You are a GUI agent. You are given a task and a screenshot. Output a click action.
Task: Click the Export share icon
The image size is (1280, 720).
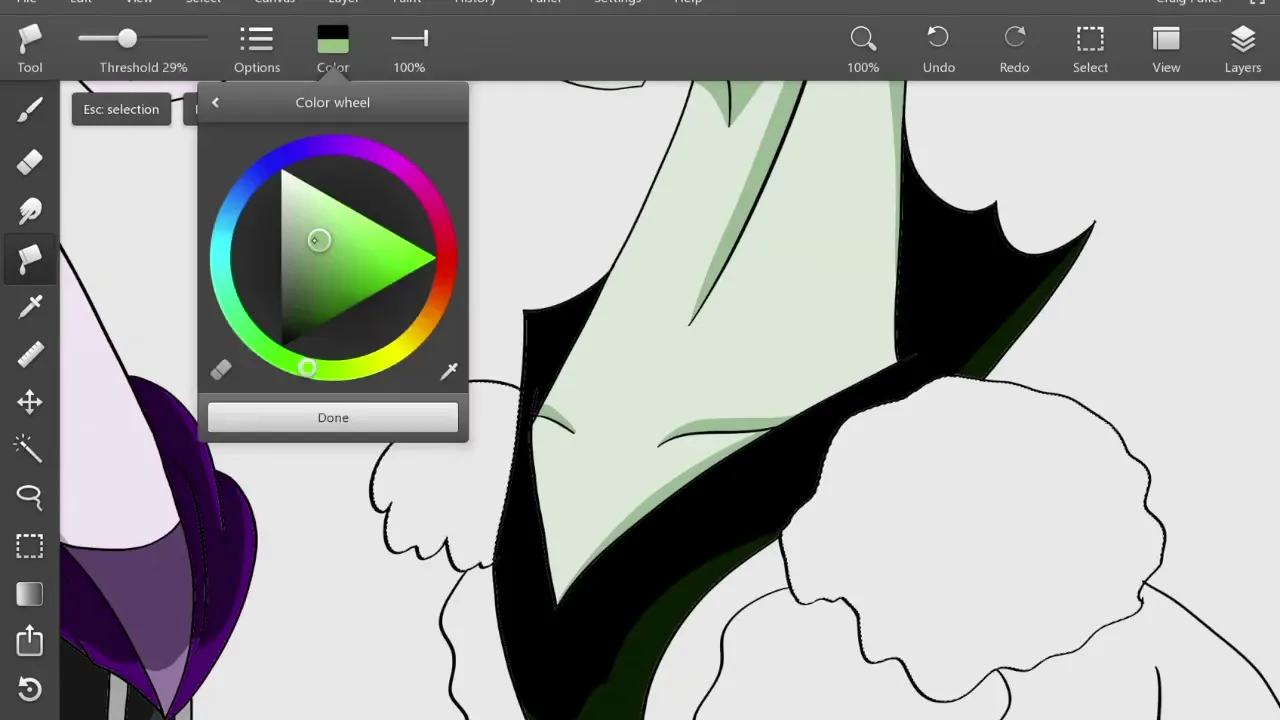(30, 640)
